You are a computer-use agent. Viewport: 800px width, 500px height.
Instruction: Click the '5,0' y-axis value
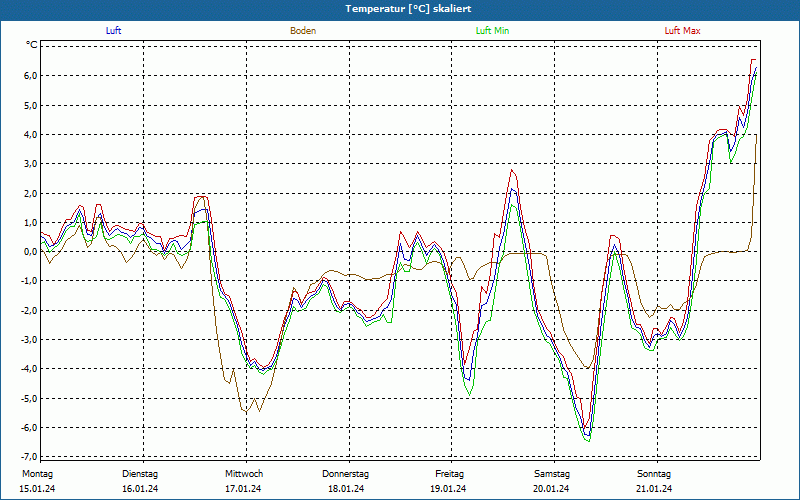(31, 105)
